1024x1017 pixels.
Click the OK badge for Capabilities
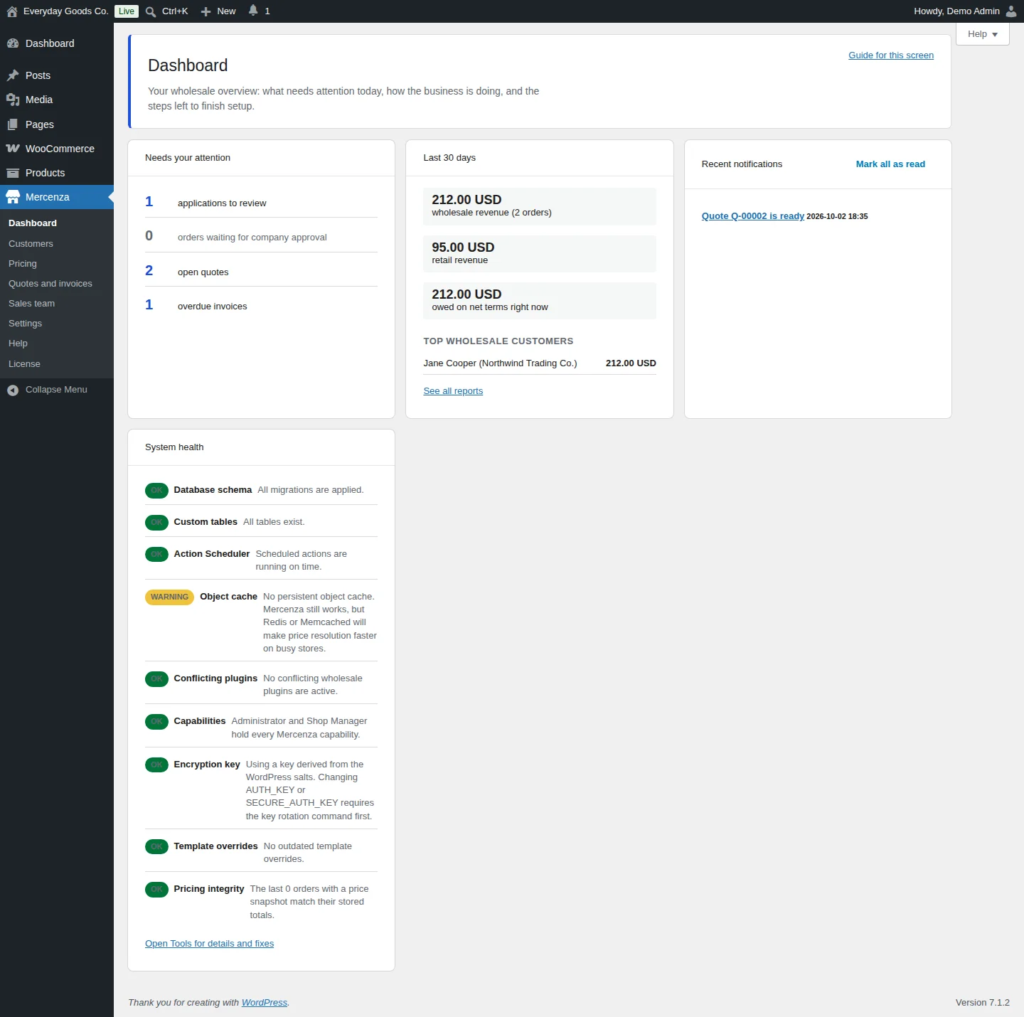tap(157, 721)
